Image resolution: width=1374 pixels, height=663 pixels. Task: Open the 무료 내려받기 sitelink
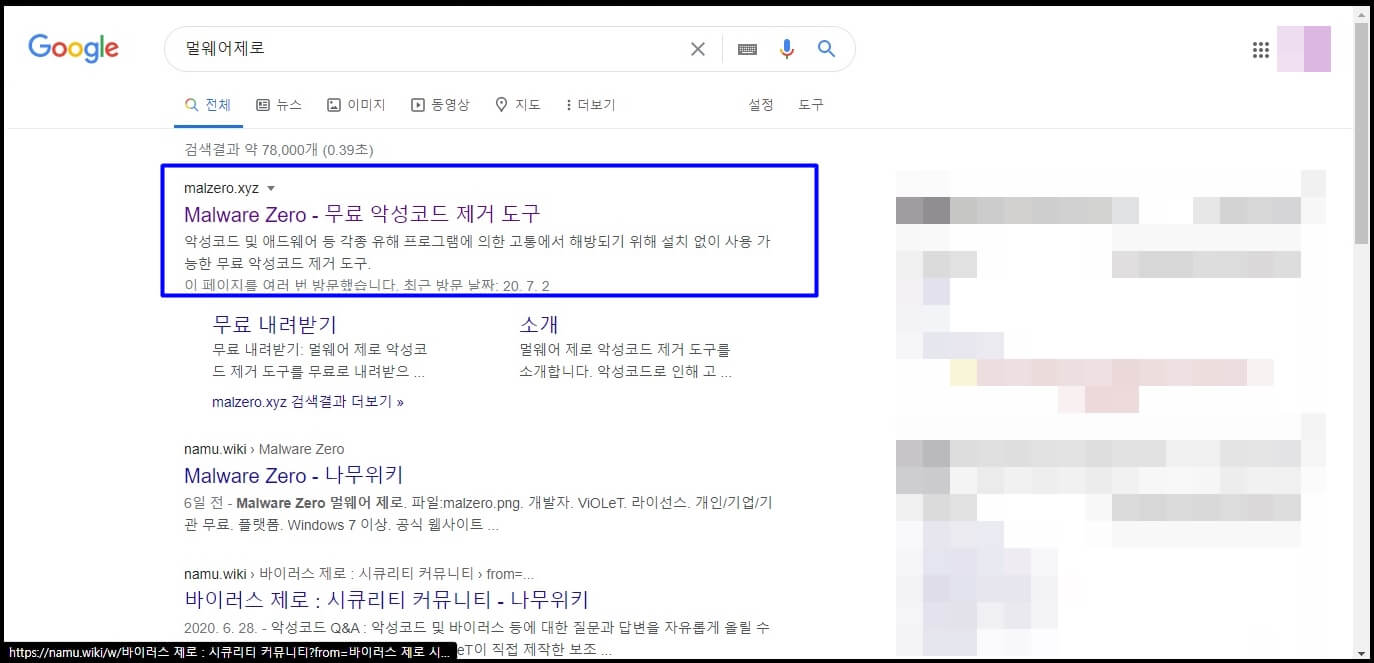[275, 324]
